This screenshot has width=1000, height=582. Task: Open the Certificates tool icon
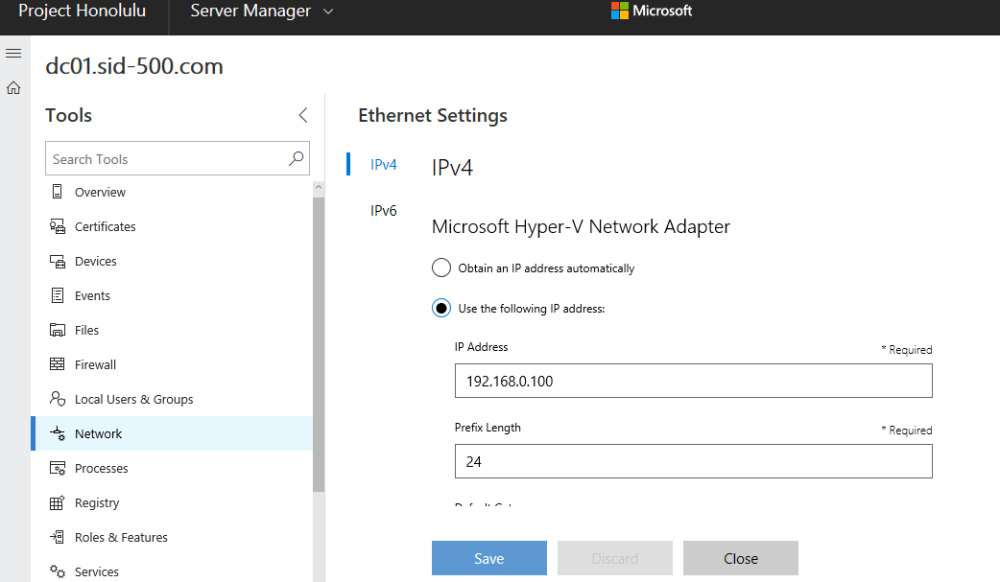click(57, 227)
